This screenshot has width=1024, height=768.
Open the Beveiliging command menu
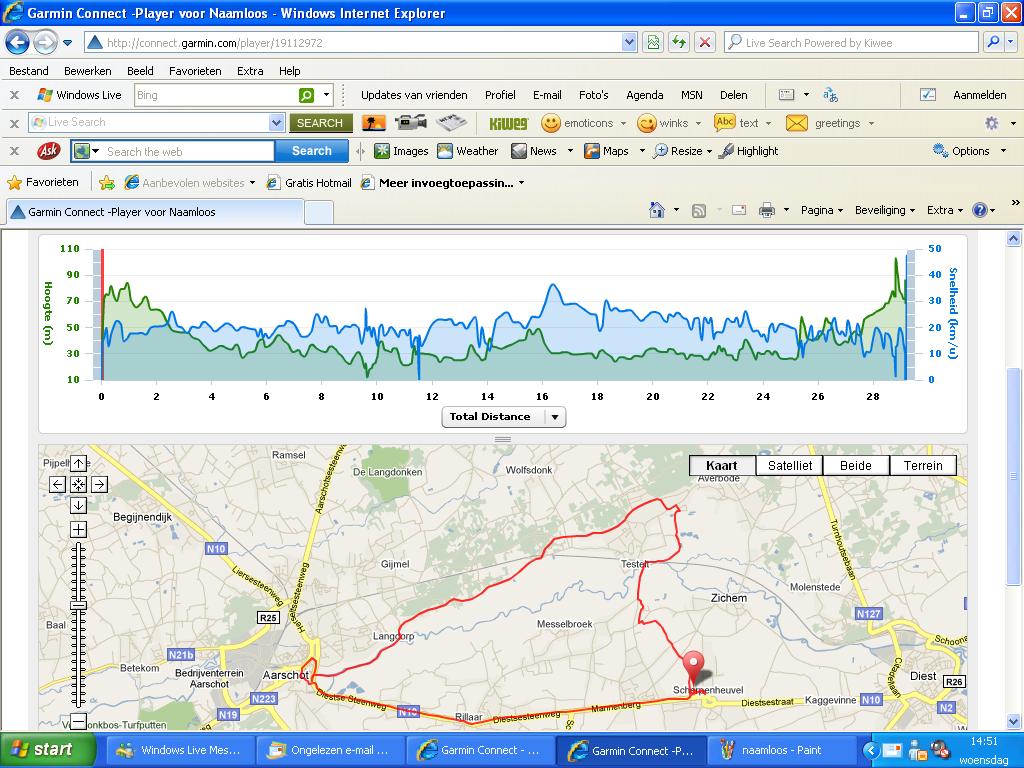pyautogui.click(x=885, y=210)
